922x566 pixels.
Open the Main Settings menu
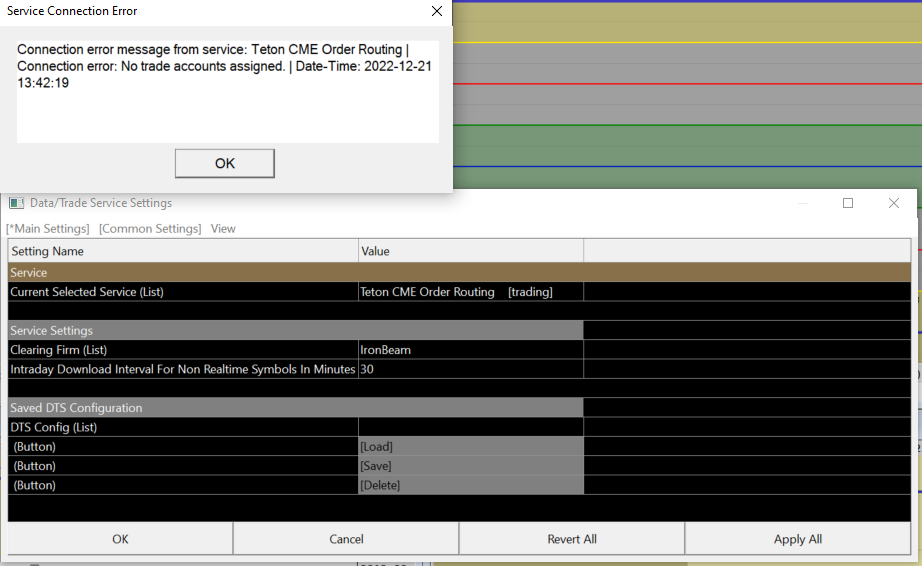click(48, 229)
